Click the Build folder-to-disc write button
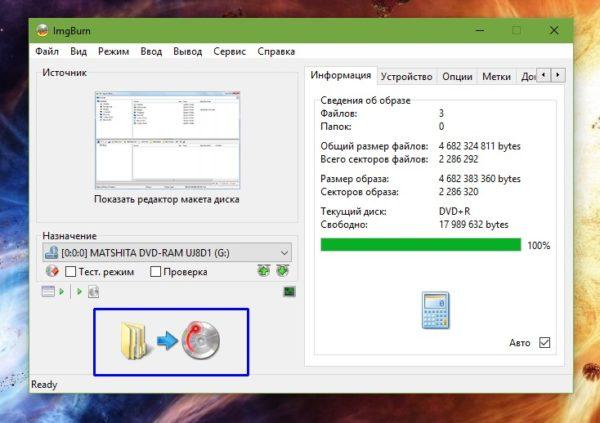The image size is (600, 423). [x=171, y=342]
